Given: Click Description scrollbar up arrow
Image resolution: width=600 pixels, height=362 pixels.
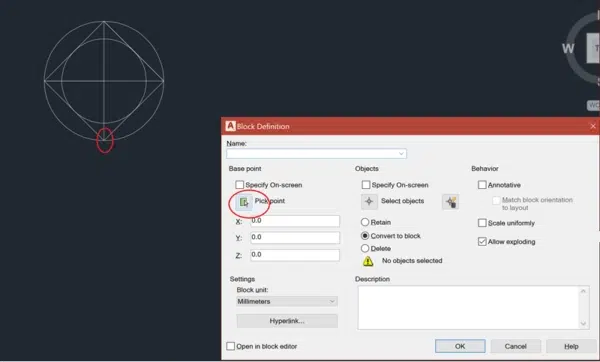Looking at the screenshot, I should click(583, 291).
